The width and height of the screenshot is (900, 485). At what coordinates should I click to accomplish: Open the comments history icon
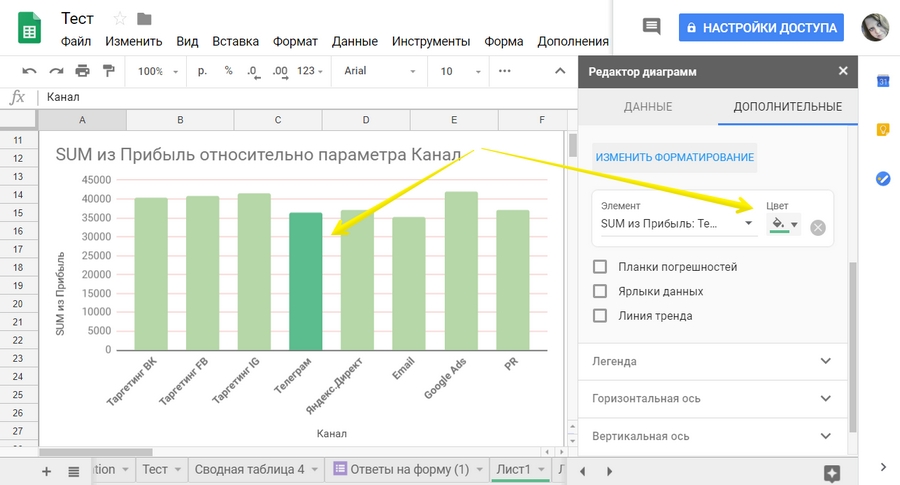(651, 27)
